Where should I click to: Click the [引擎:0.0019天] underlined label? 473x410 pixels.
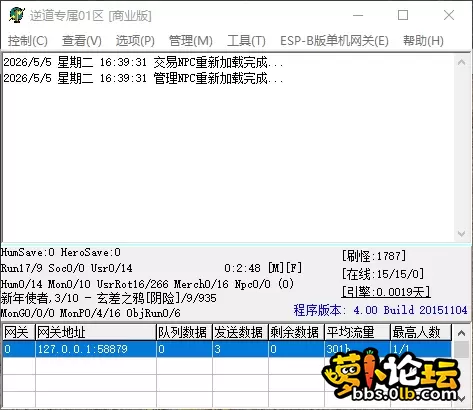click(386, 292)
